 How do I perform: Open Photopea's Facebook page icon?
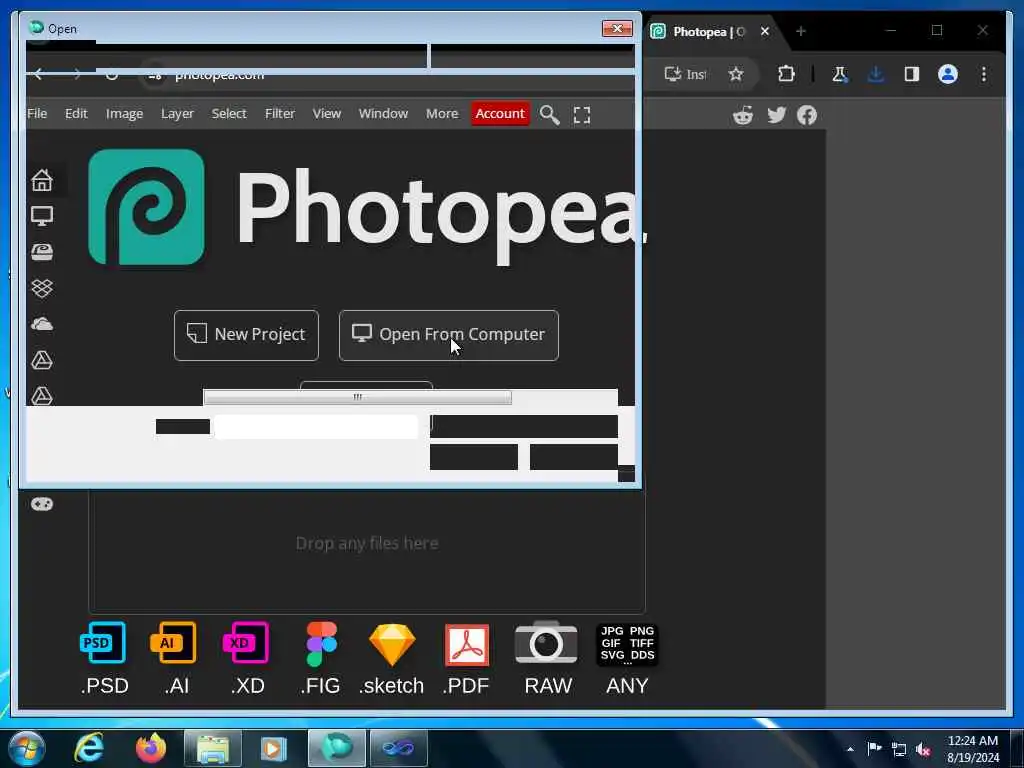[807, 116]
